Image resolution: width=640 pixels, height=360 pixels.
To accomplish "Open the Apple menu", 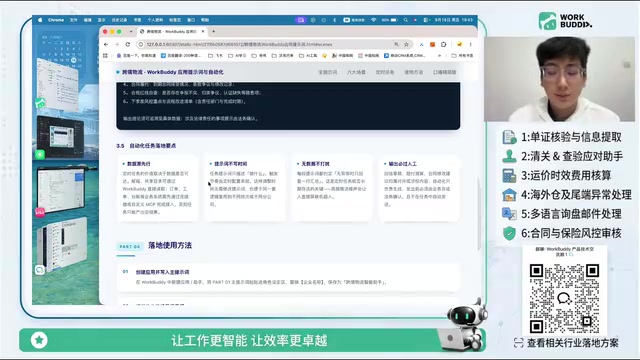I will pos(40,20).
